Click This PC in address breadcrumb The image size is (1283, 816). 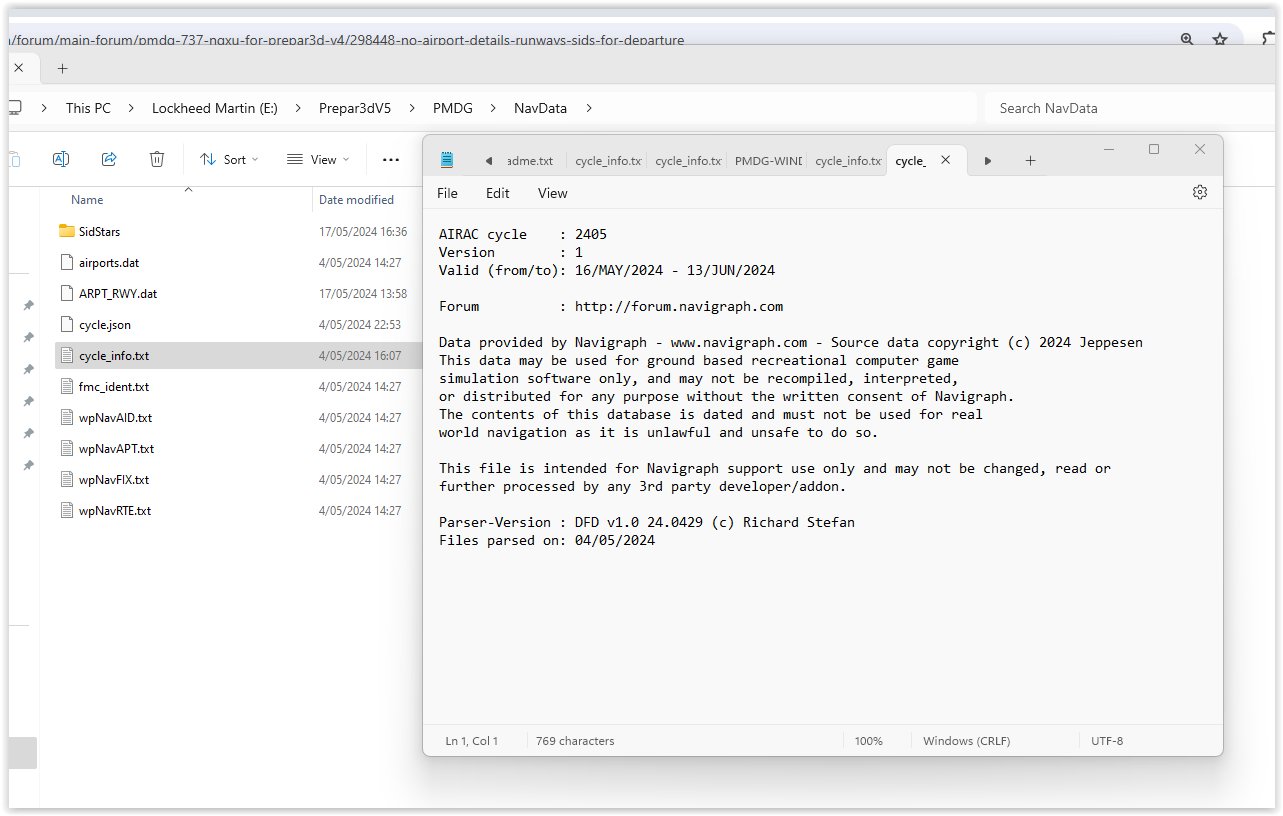click(x=88, y=108)
